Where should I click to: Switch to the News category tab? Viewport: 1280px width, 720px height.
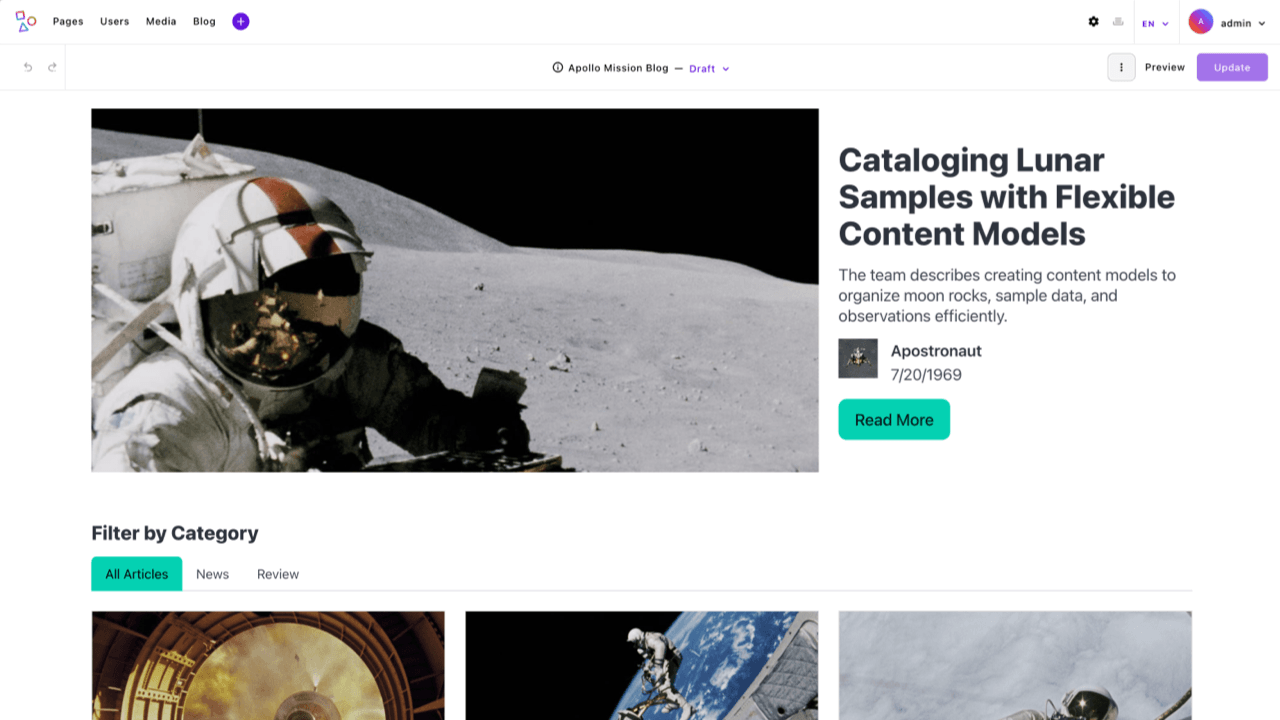click(212, 574)
